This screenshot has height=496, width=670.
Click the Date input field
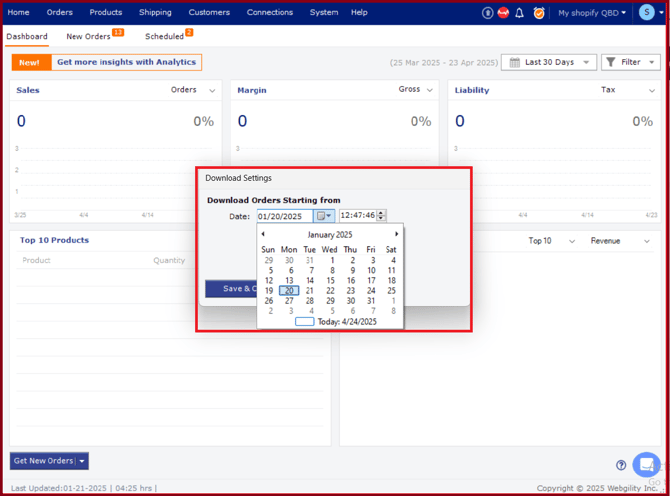coord(285,216)
